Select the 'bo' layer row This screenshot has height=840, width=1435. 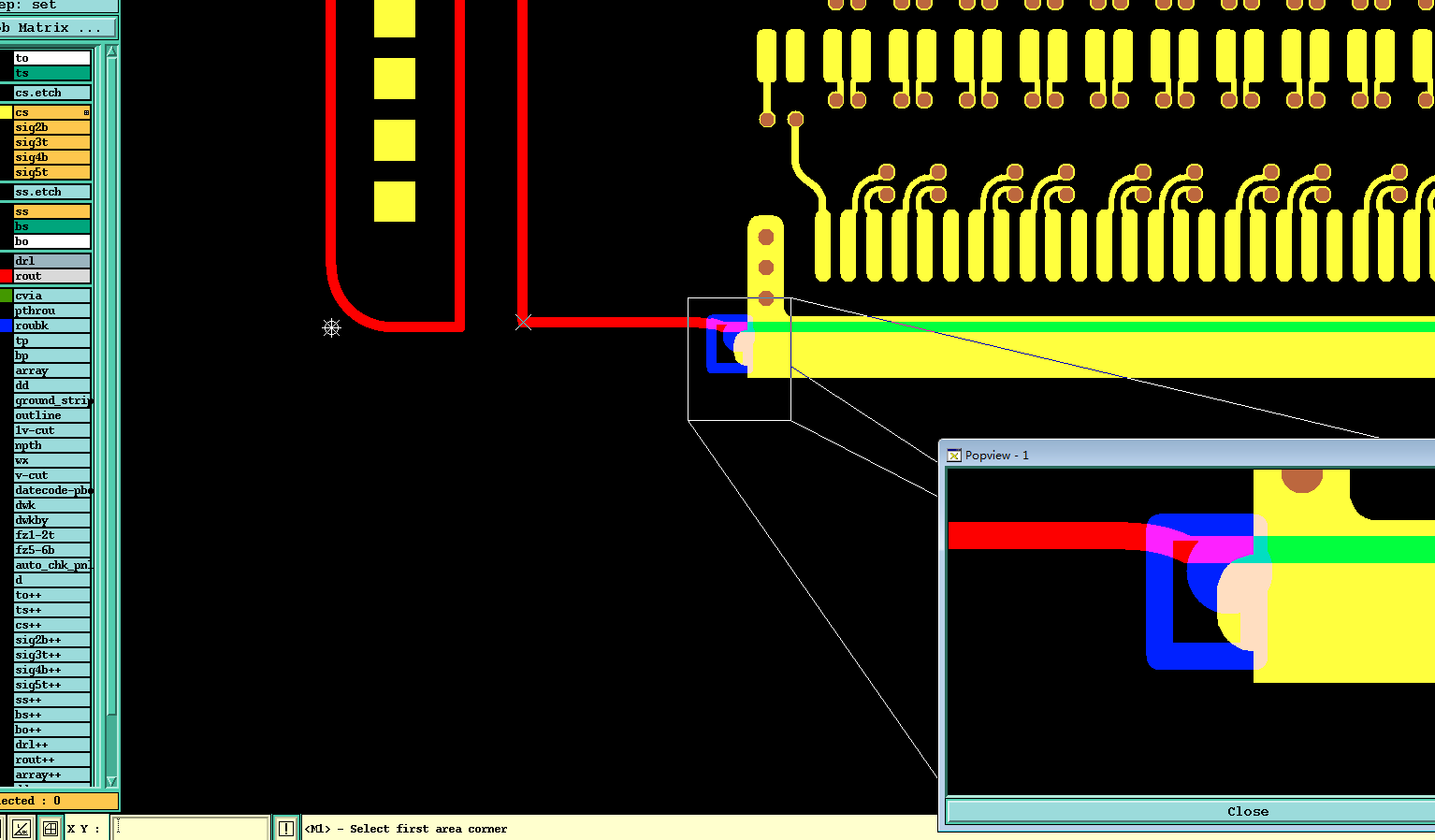52,241
